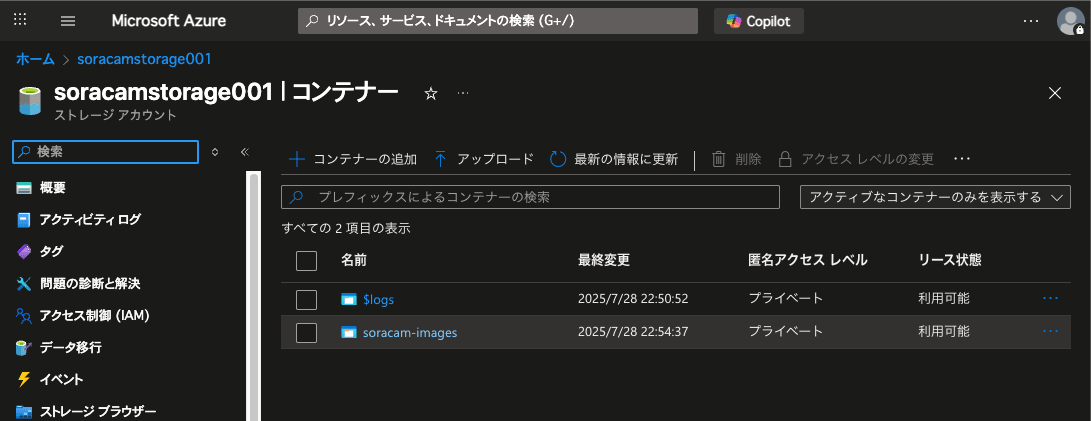Click the date 2025/7/28 22:54:37
Image resolution: width=1091 pixels, height=421 pixels.
[633, 333]
